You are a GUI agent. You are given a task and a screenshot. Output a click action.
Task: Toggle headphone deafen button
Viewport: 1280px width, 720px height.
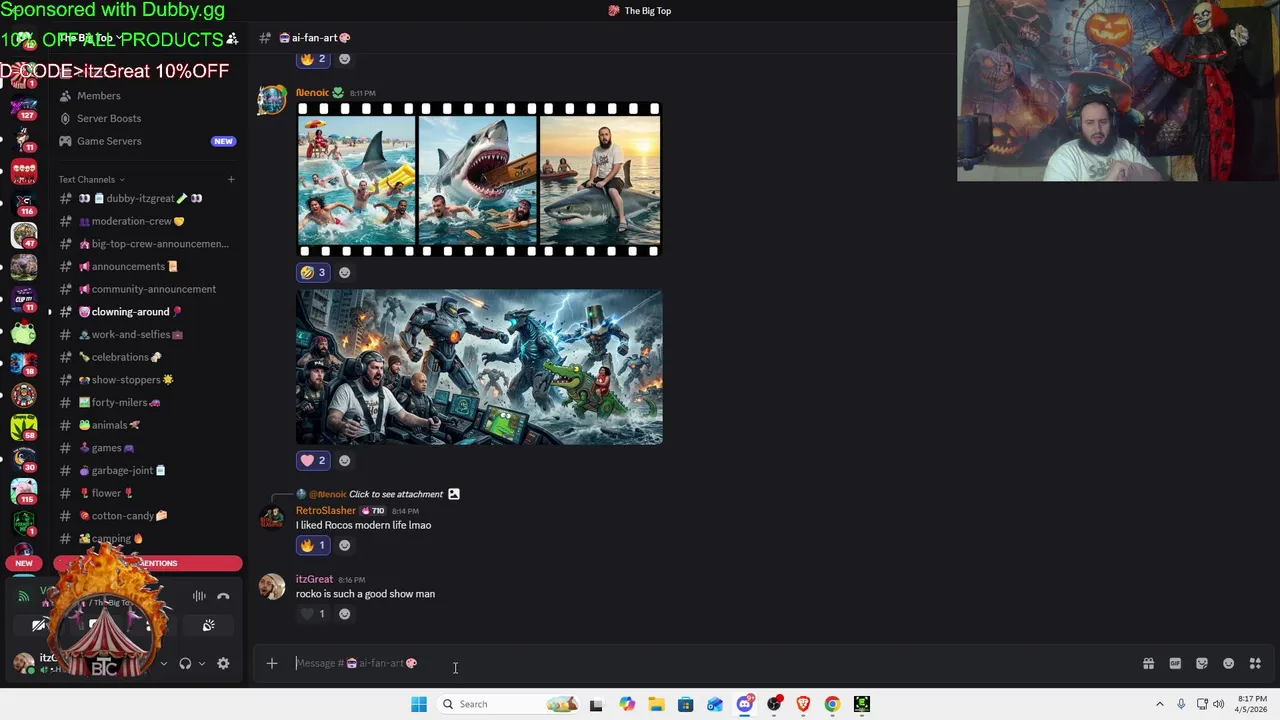(x=185, y=663)
